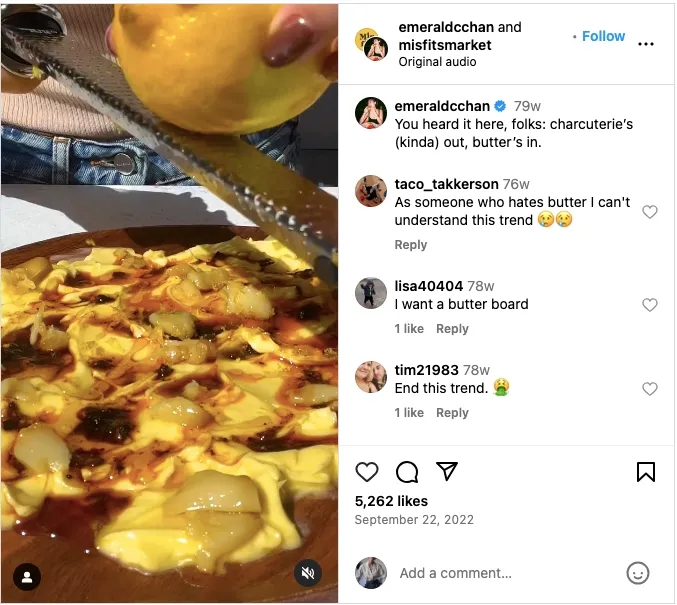Save post with the bookmark icon
Screen dimensions: 677x605
[x=646, y=472]
